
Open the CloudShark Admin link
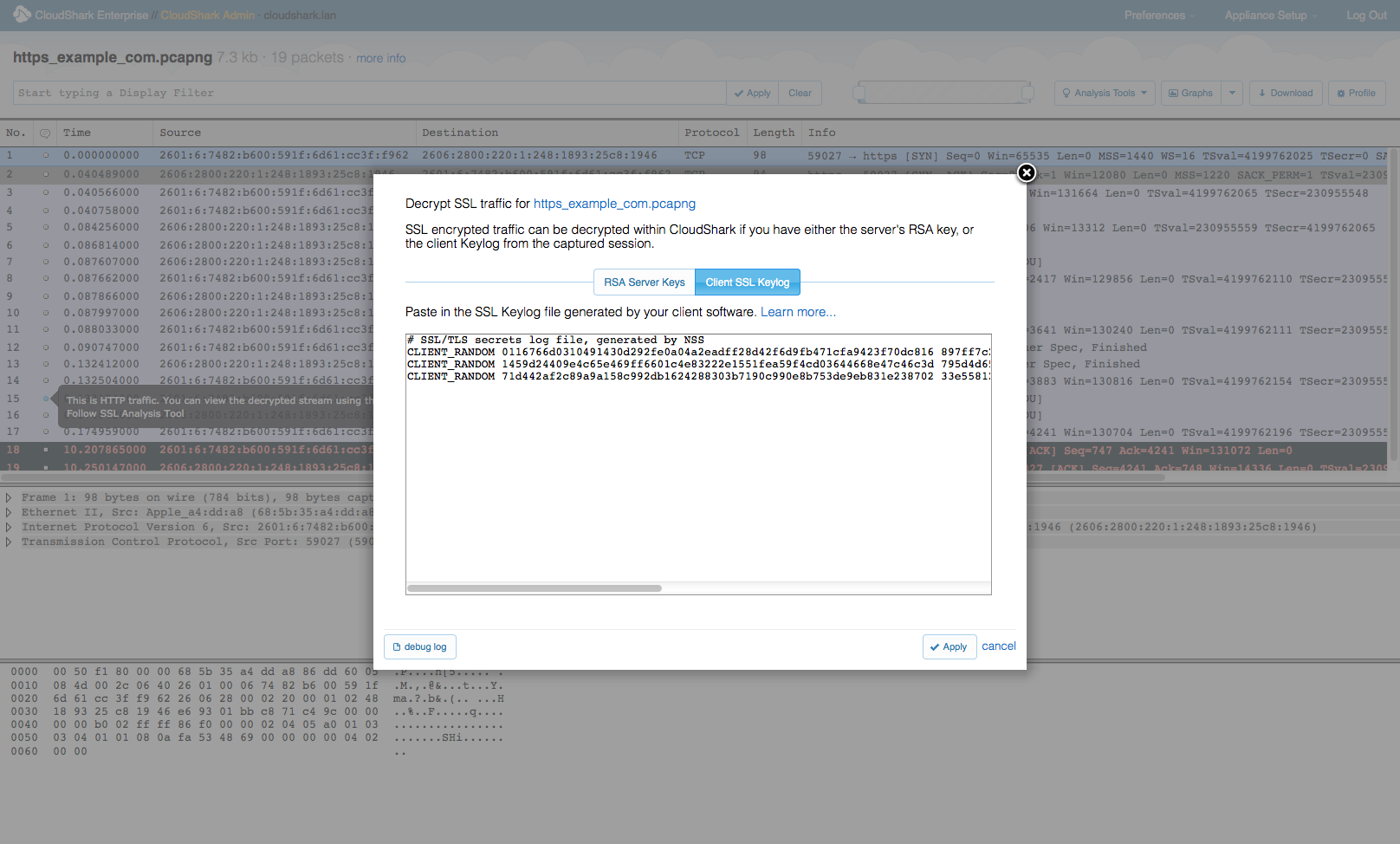tap(208, 16)
